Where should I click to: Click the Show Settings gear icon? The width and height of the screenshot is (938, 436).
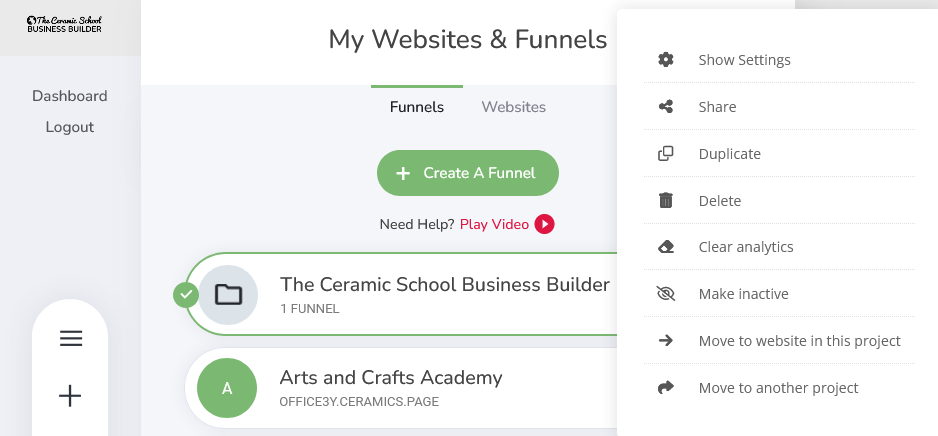coord(665,59)
